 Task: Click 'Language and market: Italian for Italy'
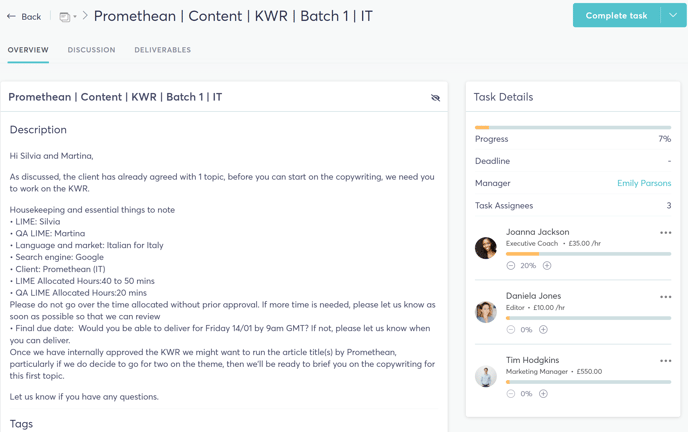tap(89, 245)
